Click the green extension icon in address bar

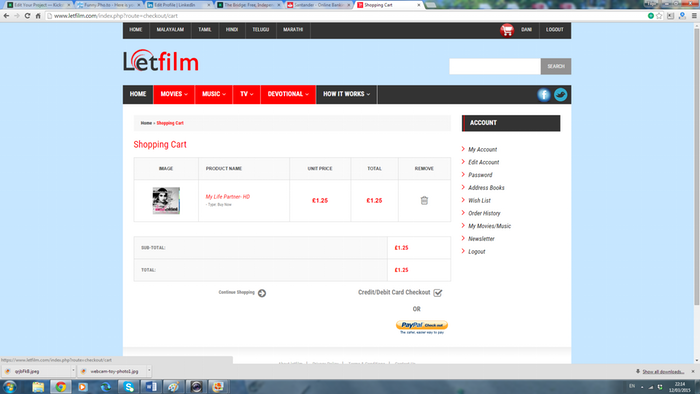[x=650, y=16]
